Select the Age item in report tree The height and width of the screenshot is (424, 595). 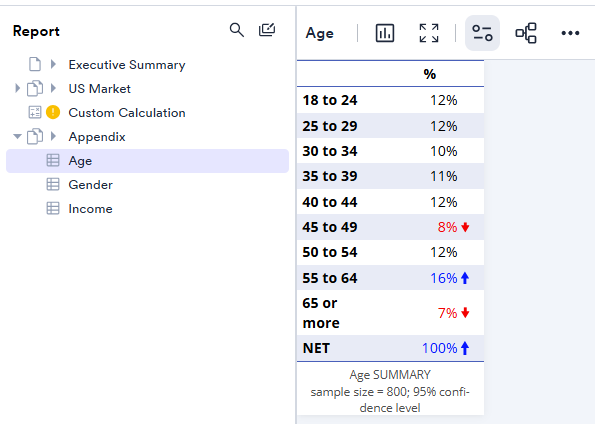coord(147,161)
